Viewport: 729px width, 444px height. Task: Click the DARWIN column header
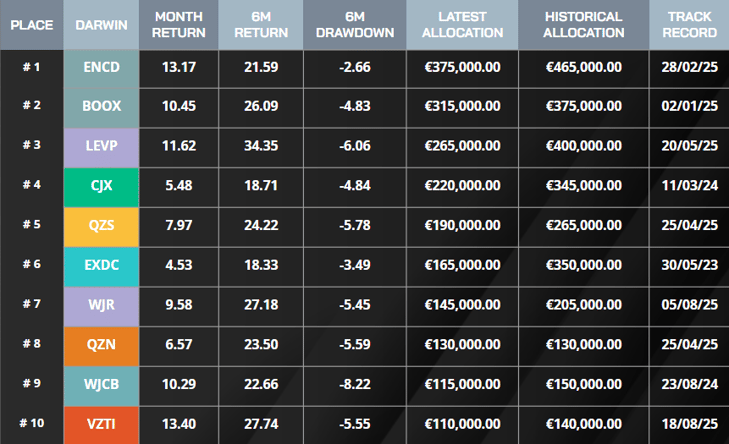pyautogui.click(x=101, y=25)
